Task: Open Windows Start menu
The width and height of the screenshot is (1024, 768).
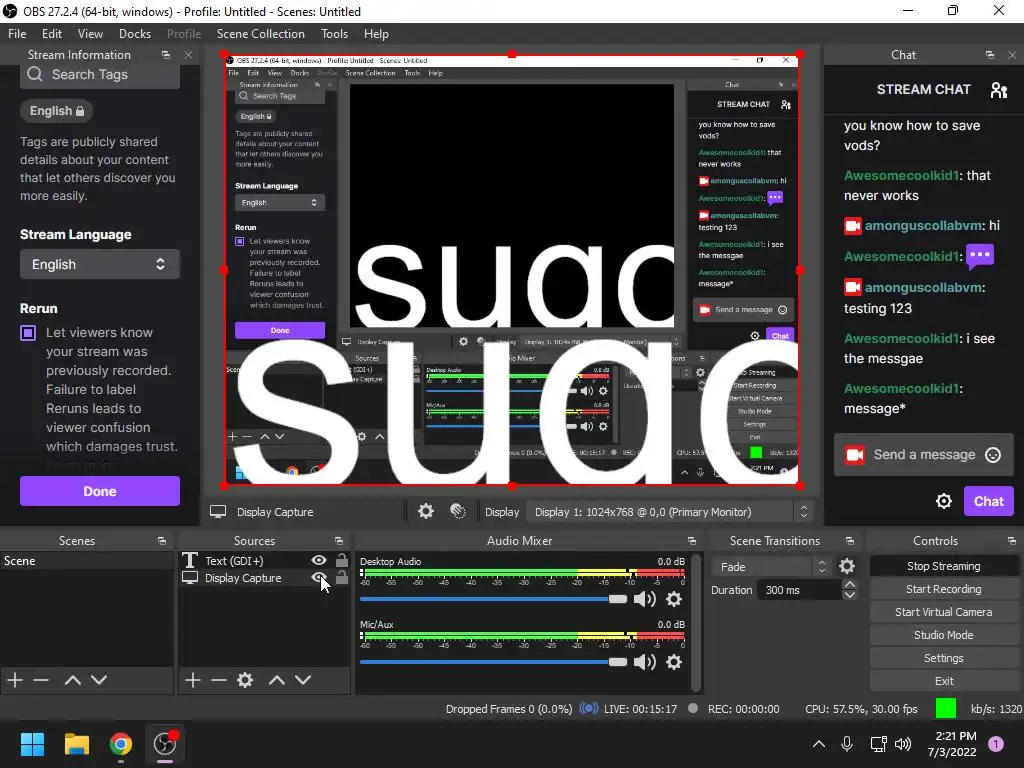Action: [x=32, y=744]
